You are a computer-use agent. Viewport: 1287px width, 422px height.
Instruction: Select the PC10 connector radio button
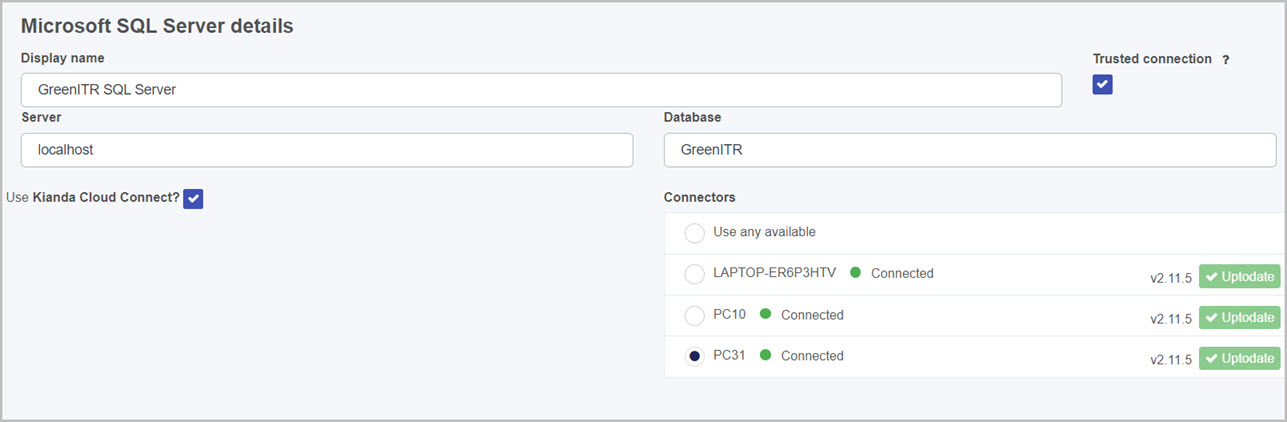click(x=694, y=315)
